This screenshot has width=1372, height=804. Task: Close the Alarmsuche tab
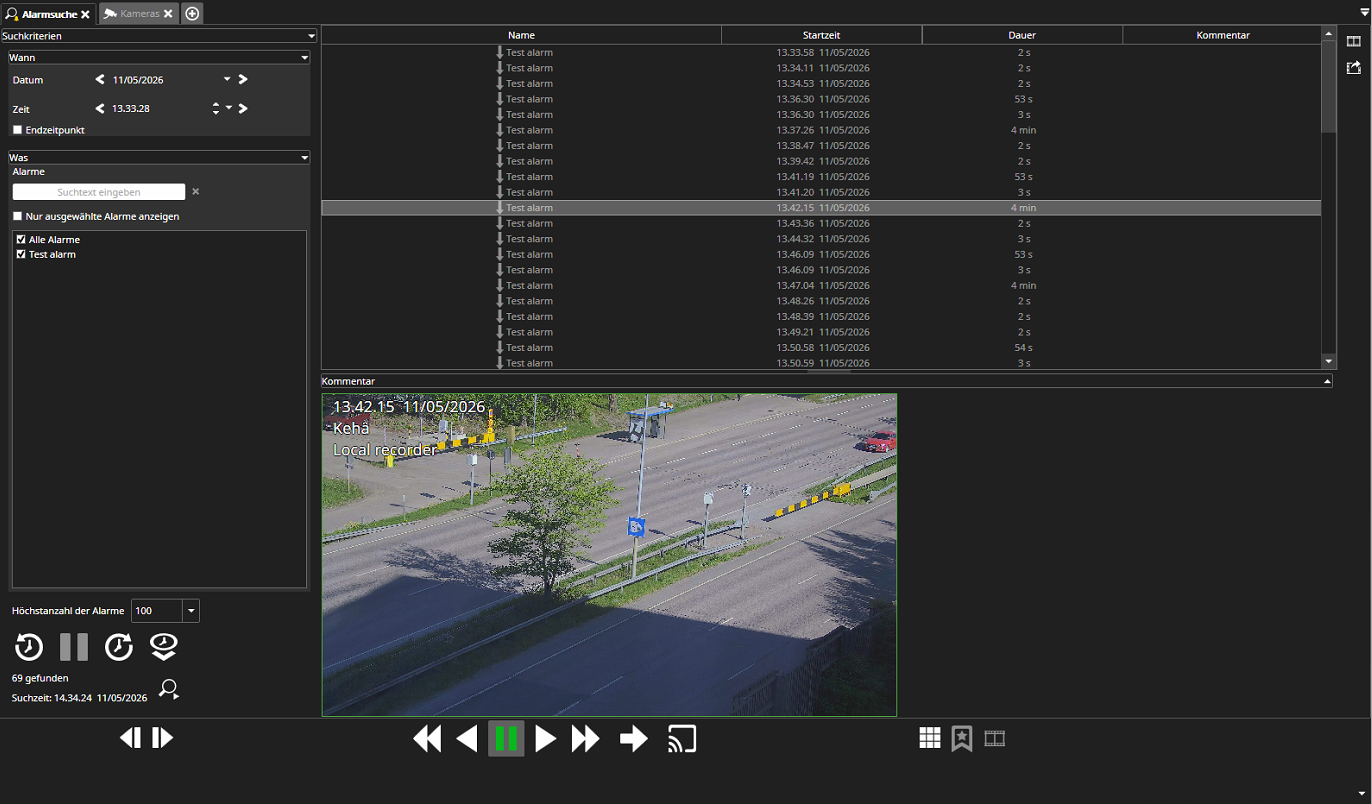pyautogui.click(x=86, y=14)
